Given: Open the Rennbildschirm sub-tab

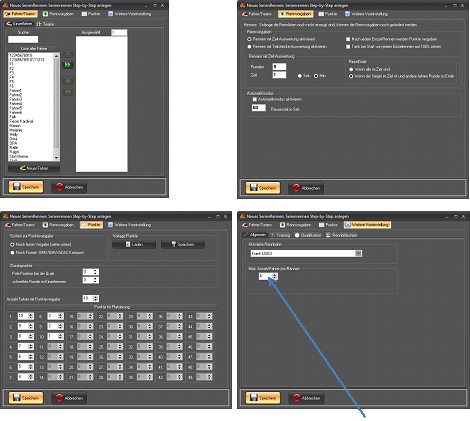Looking at the screenshot, I should (341, 235).
